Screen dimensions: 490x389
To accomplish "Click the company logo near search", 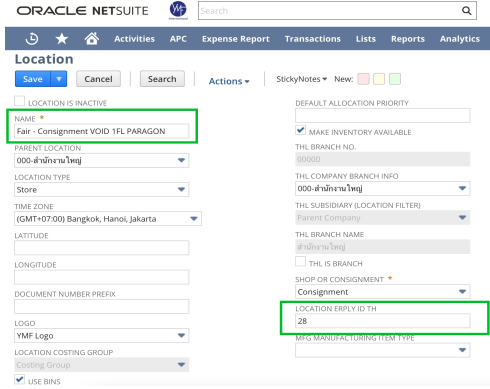I will click(x=178, y=10).
